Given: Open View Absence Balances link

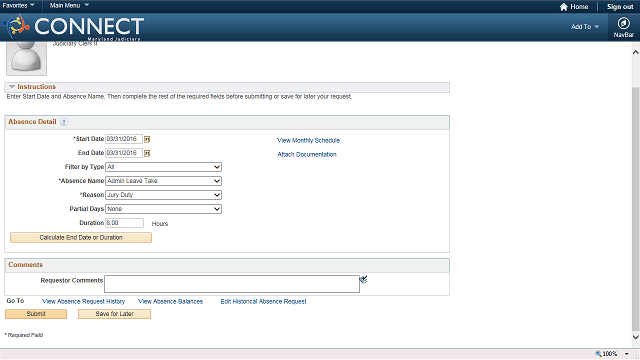Looking at the screenshot, I should [x=171, y=302].
